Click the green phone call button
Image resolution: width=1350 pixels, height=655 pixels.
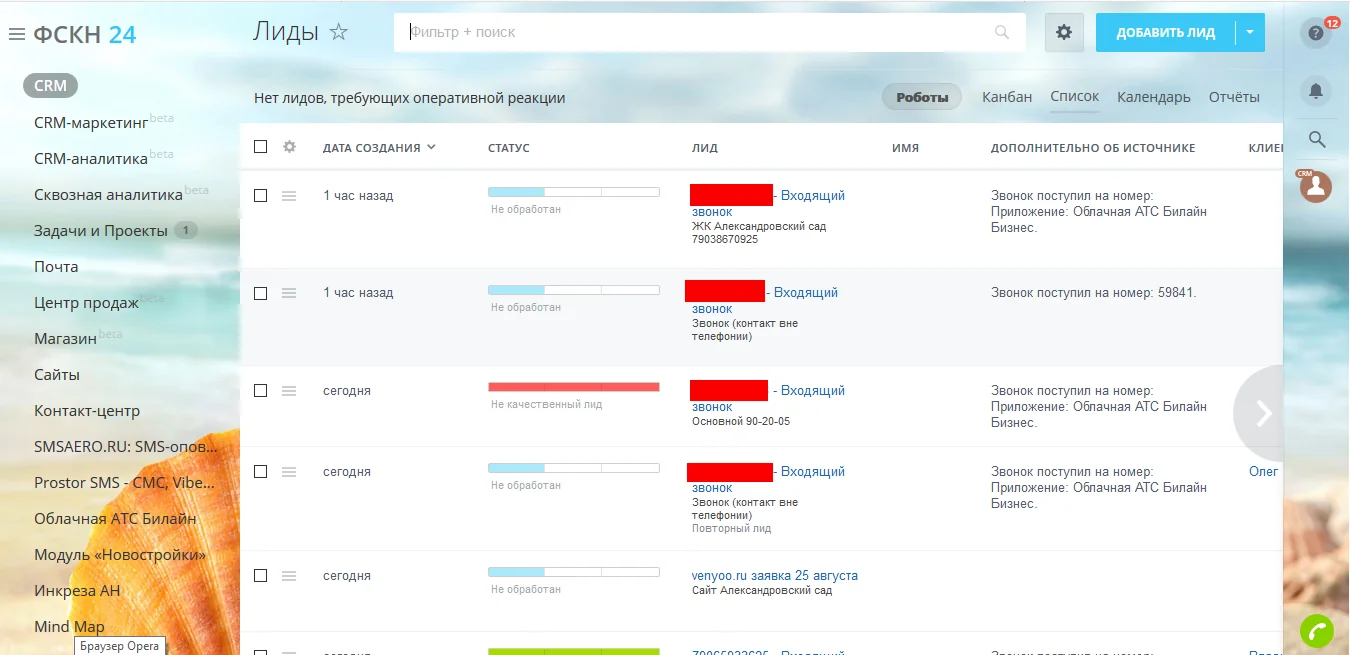1317,631
